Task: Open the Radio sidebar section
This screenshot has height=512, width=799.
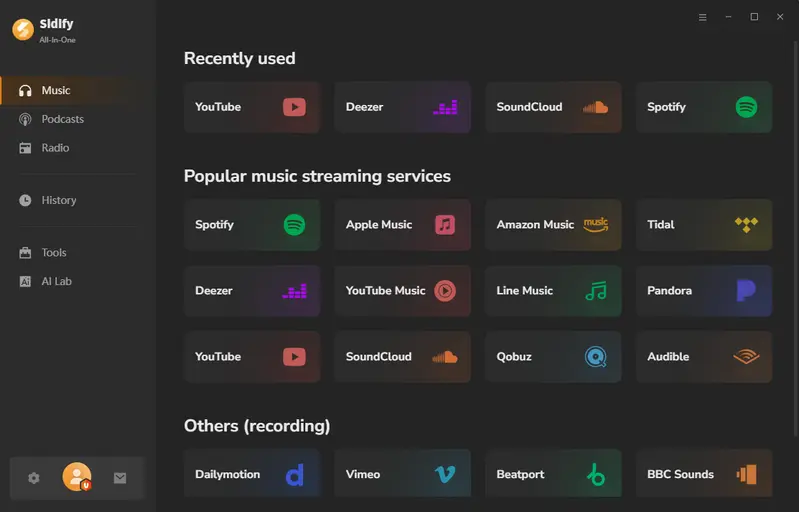Action: pos(55,148)
